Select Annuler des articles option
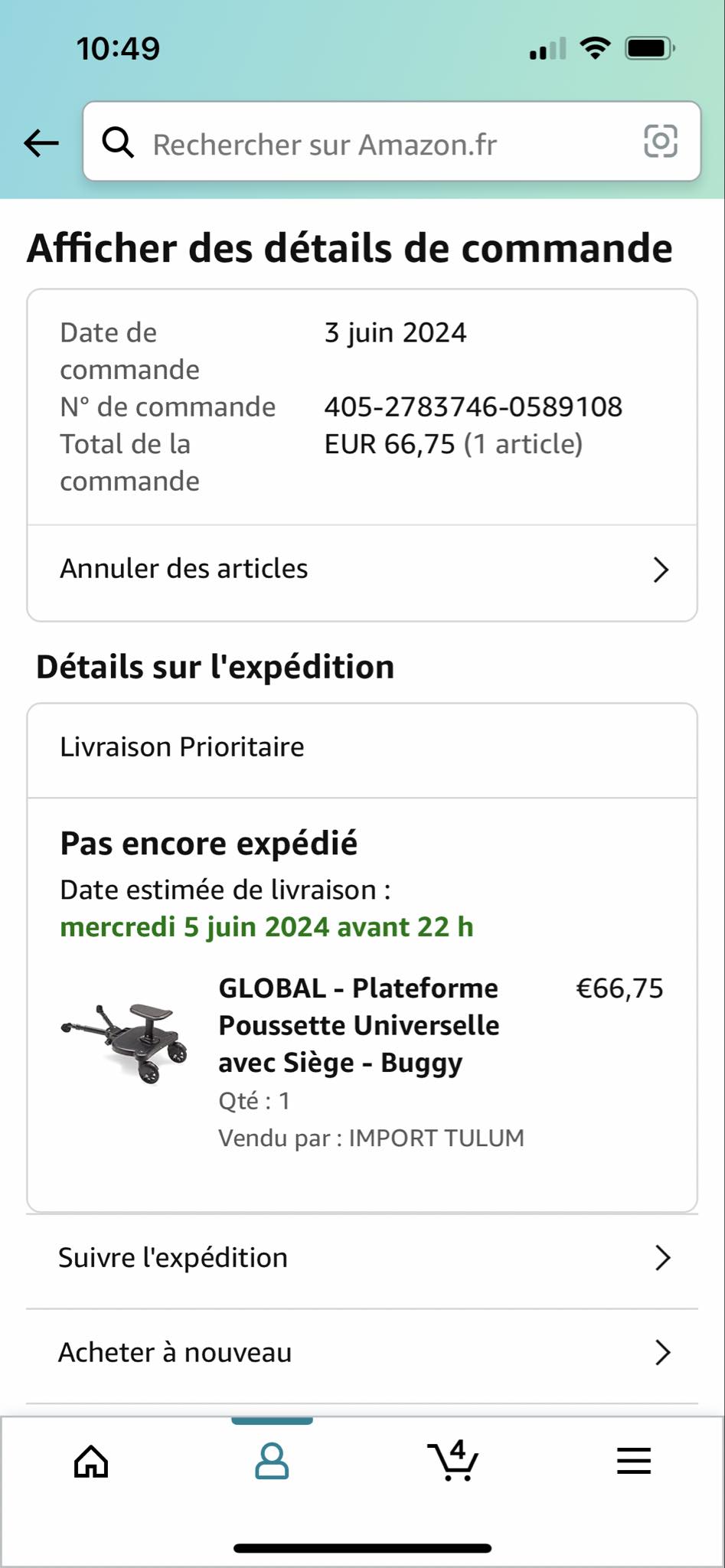 (x=184, y=569)
